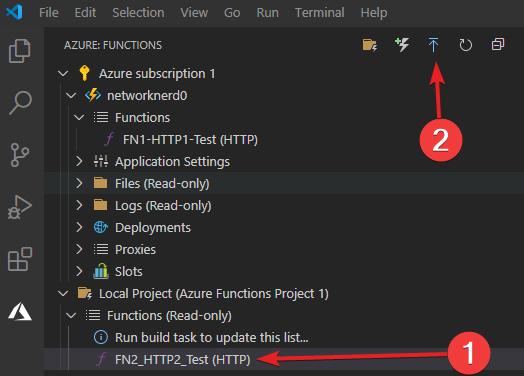Select the Functions (Read-only) label
The height and width of the screenshot is (376, 524).
point(169,316)
